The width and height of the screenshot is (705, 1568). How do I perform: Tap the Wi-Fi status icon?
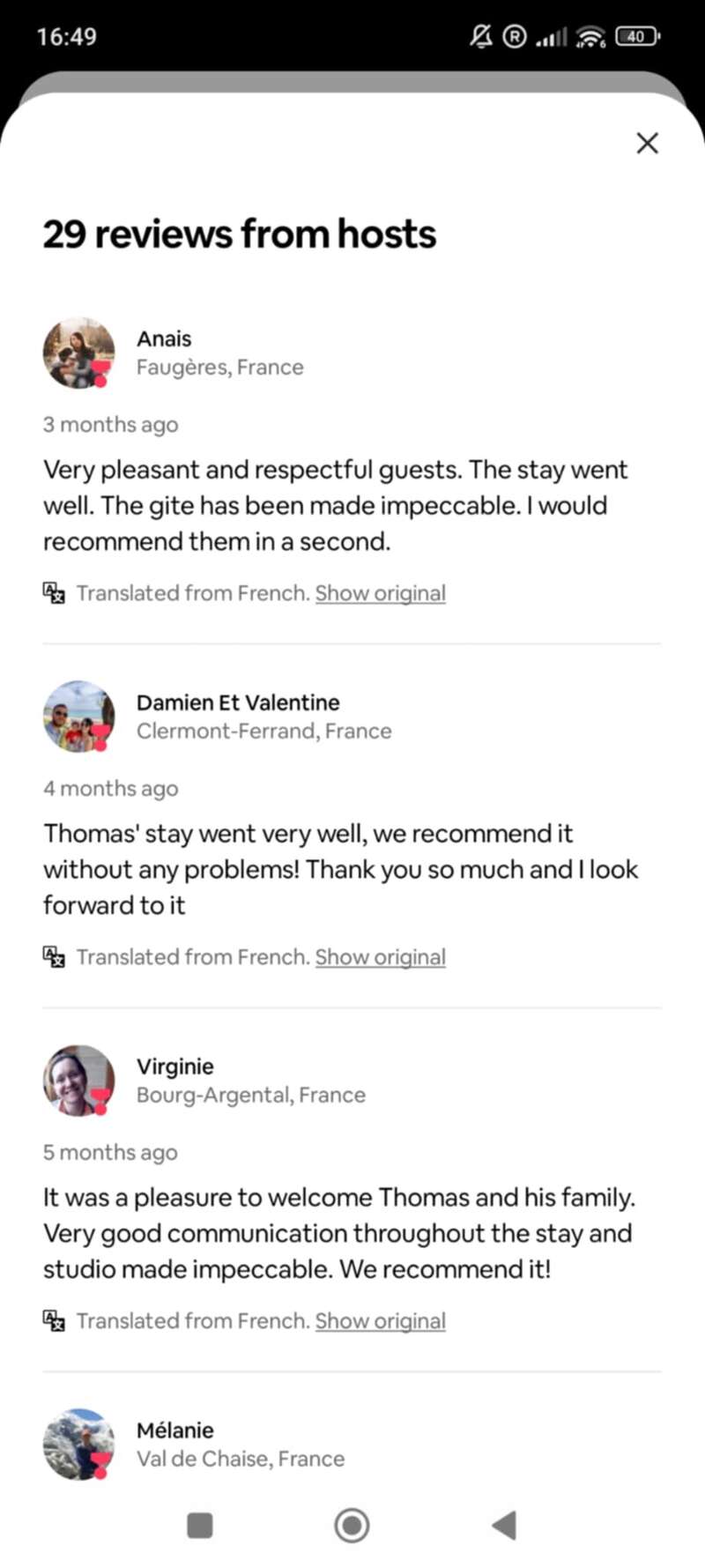[x=590, y=37]
